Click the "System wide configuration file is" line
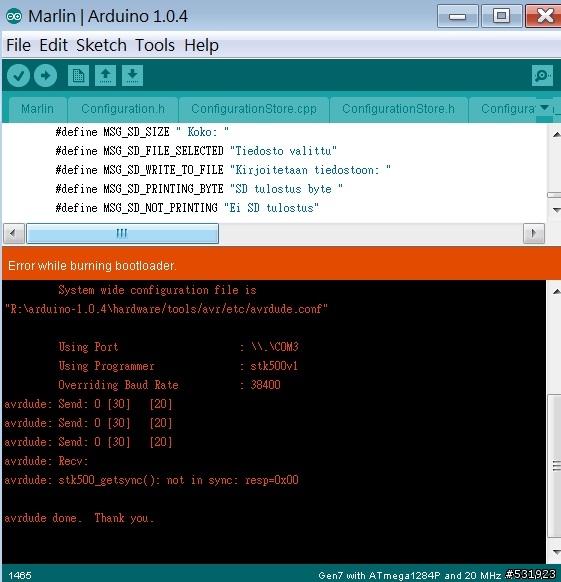Image resolution: width=561 pixels, height=582 pixels. tap(157, 290)
